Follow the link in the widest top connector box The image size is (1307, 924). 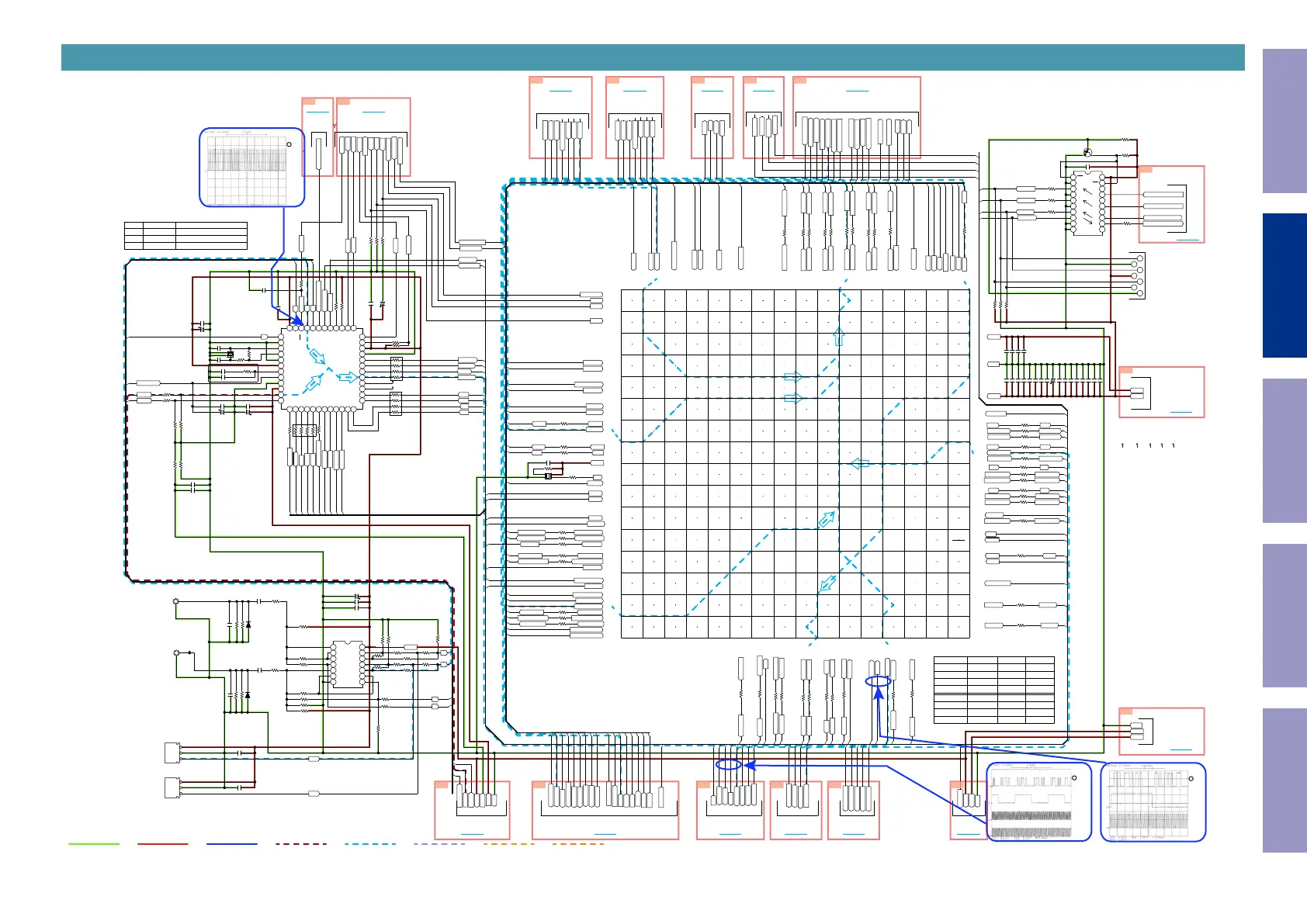click(857, 91)
